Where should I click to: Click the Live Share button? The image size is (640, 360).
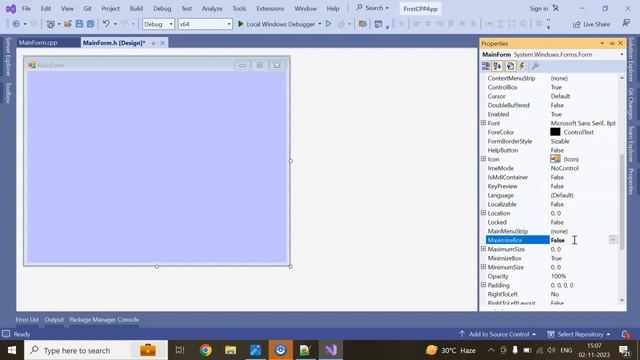tap(591, 24)
